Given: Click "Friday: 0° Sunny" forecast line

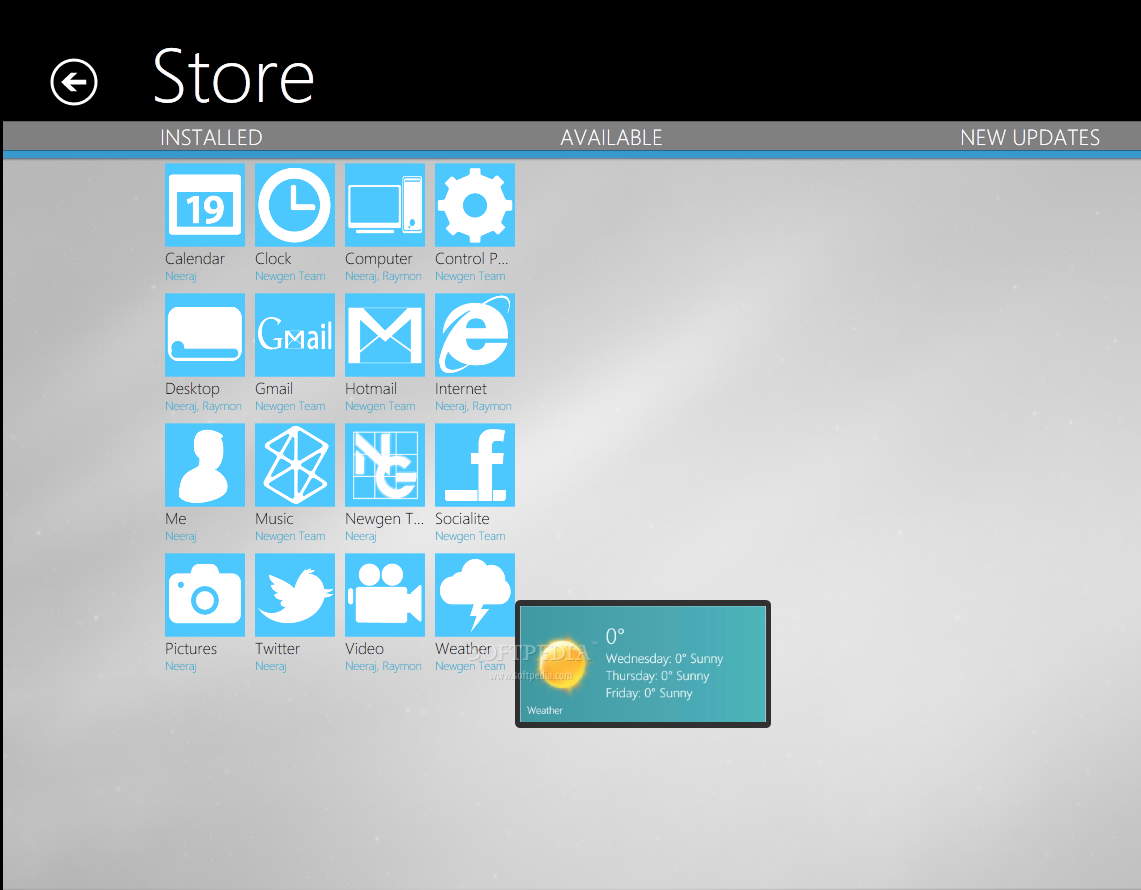Looking at the screenshot, I should pos(649,693).
